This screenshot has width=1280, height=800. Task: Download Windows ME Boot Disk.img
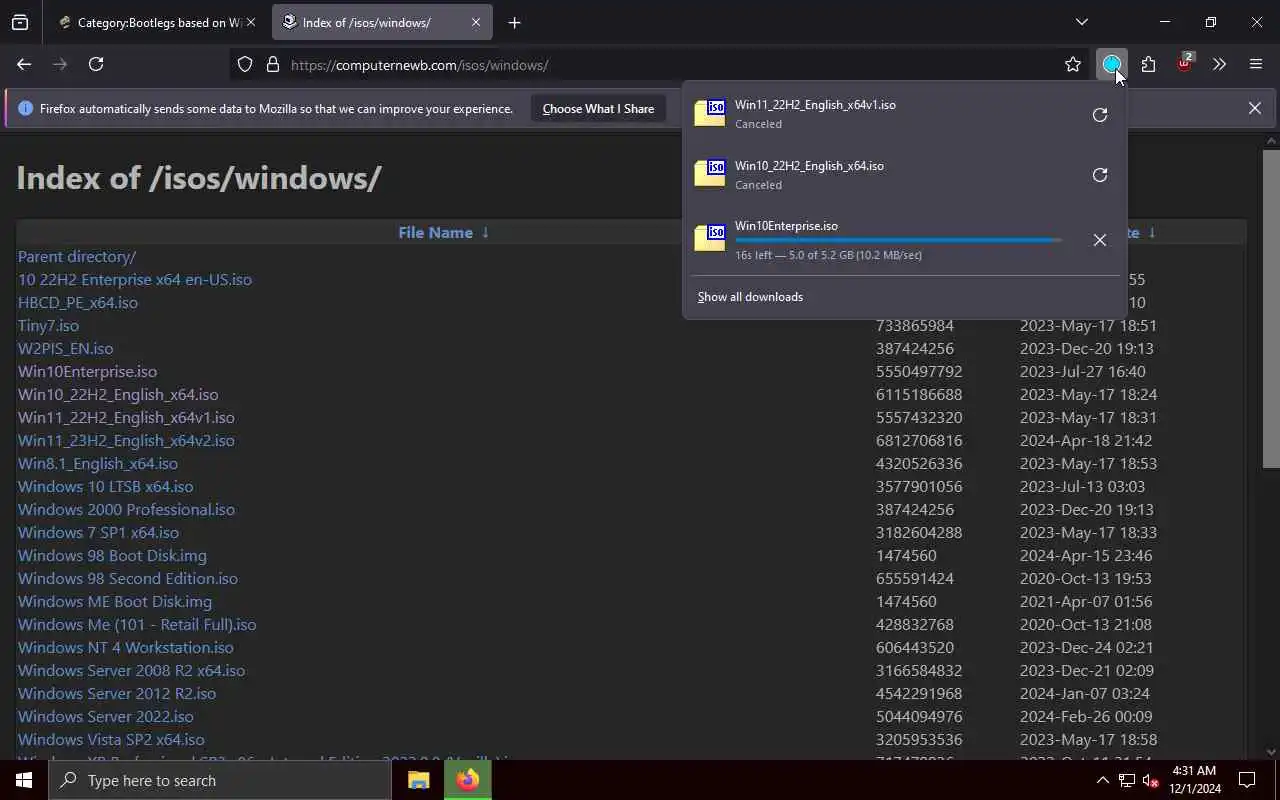click(x=115, y=601)
